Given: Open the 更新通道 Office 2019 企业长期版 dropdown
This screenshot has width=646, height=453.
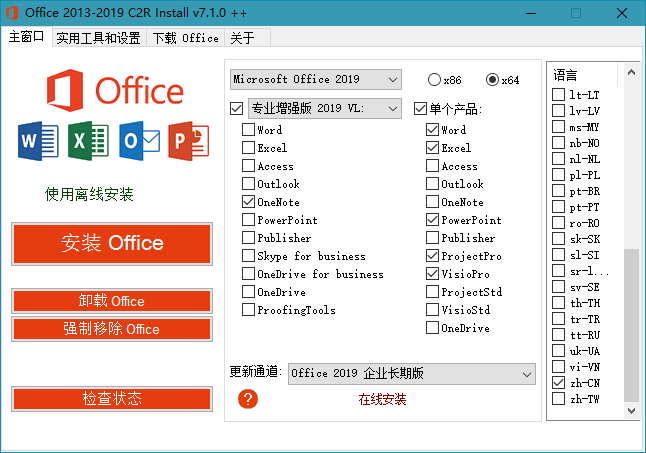Looking at the screenshot, I should [412, 374].
